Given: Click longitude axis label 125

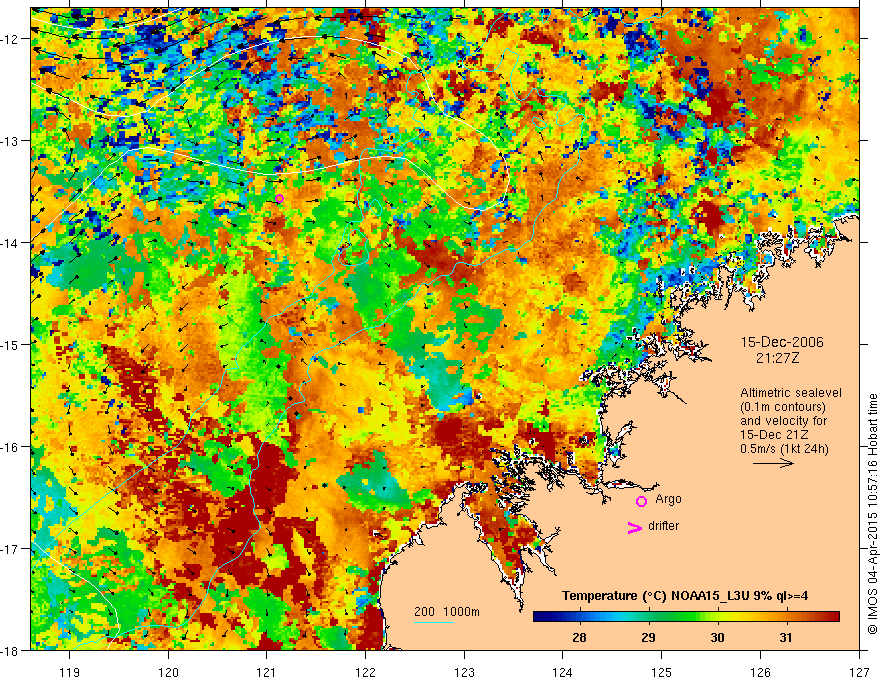Looking at the screenshot, I should coord(662,672).
